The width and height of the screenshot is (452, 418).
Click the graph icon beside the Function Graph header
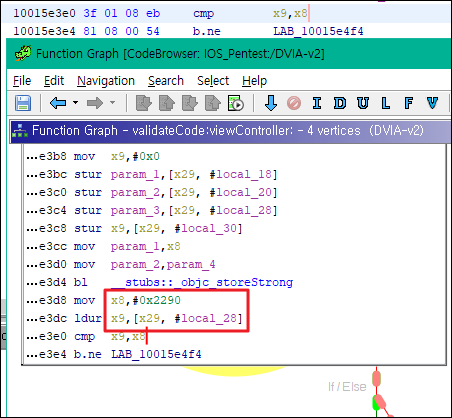click(20, 131)
